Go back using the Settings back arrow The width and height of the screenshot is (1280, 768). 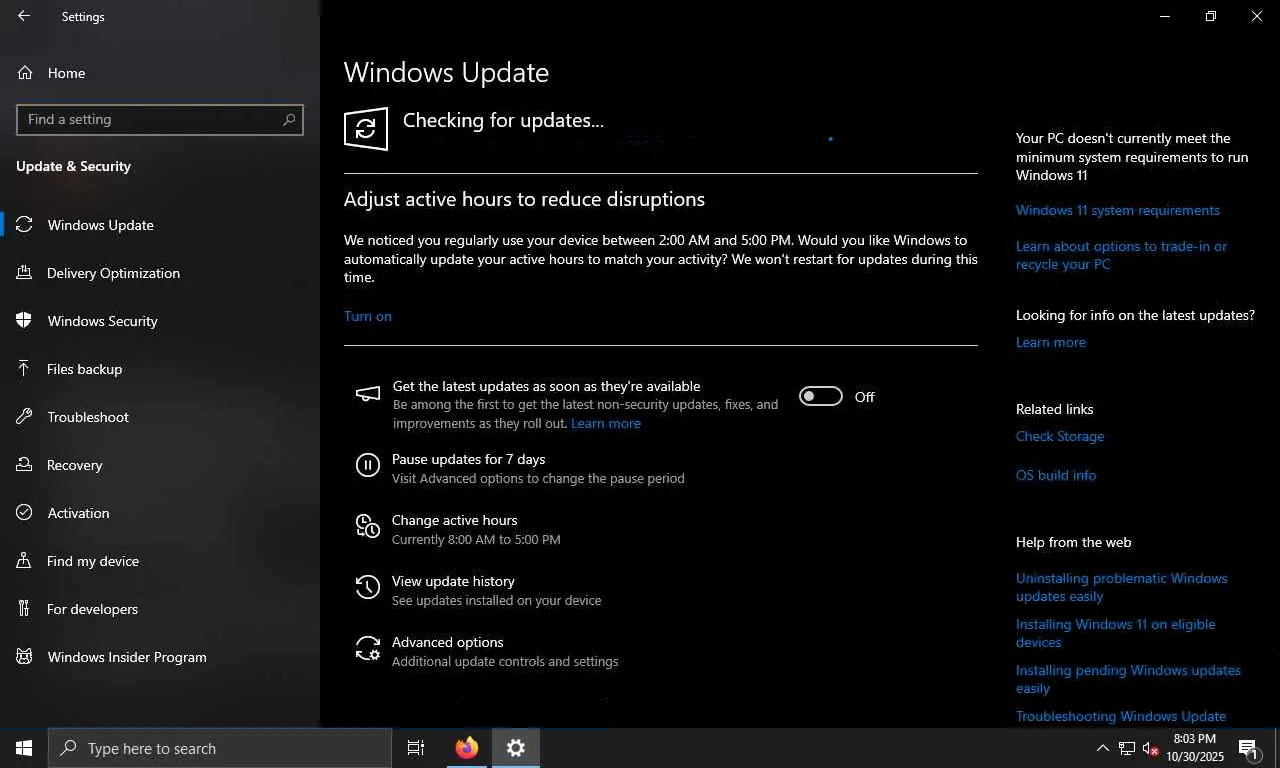click(x=24, y=16)
